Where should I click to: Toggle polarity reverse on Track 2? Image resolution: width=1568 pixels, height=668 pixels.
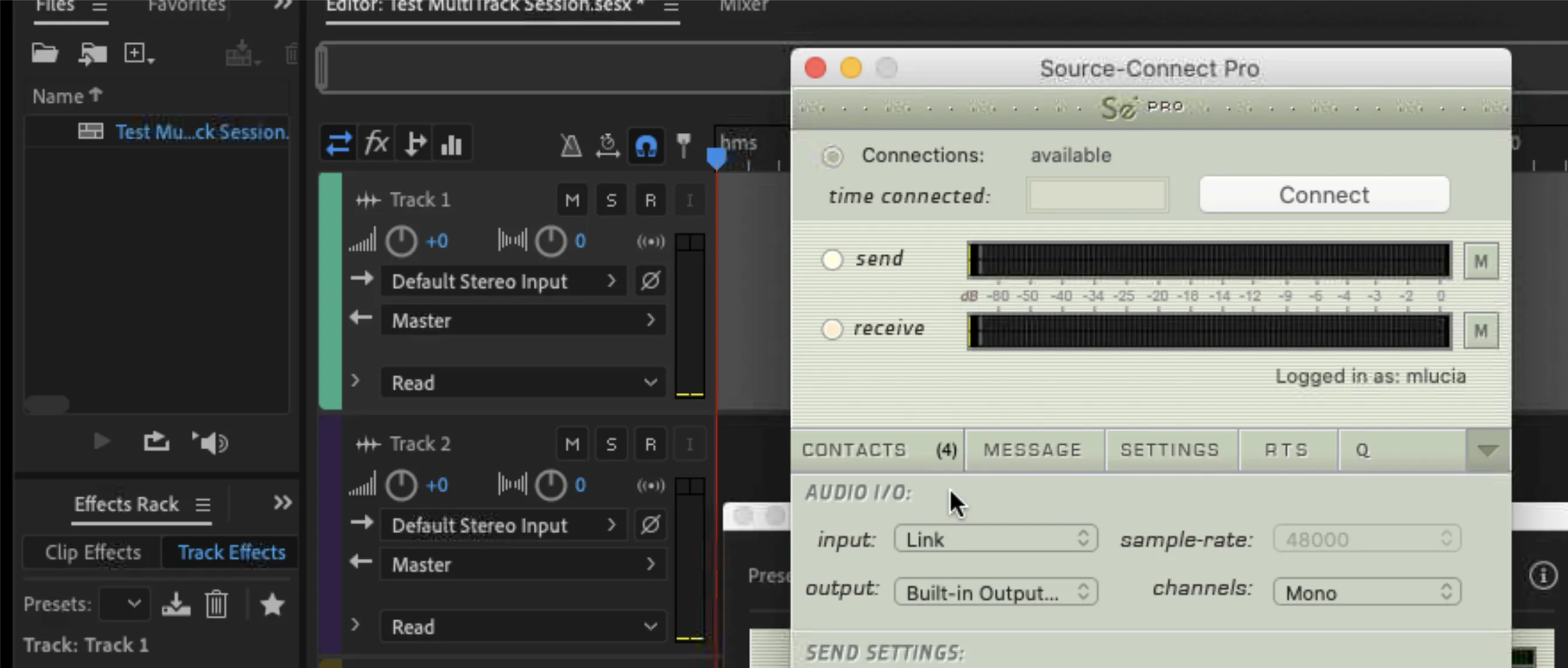tap(650, 525)
